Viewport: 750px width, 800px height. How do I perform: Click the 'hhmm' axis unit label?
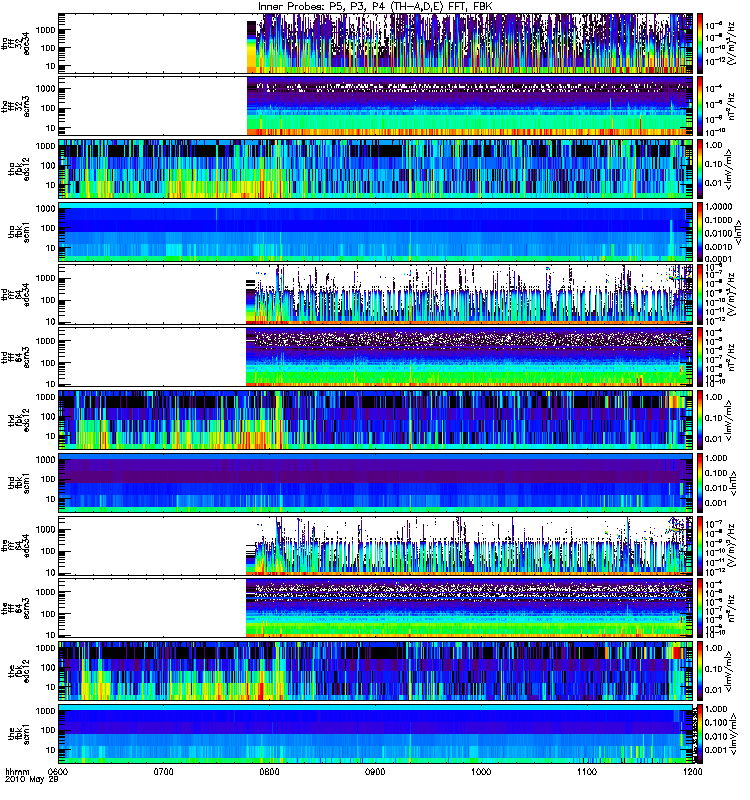17,772
